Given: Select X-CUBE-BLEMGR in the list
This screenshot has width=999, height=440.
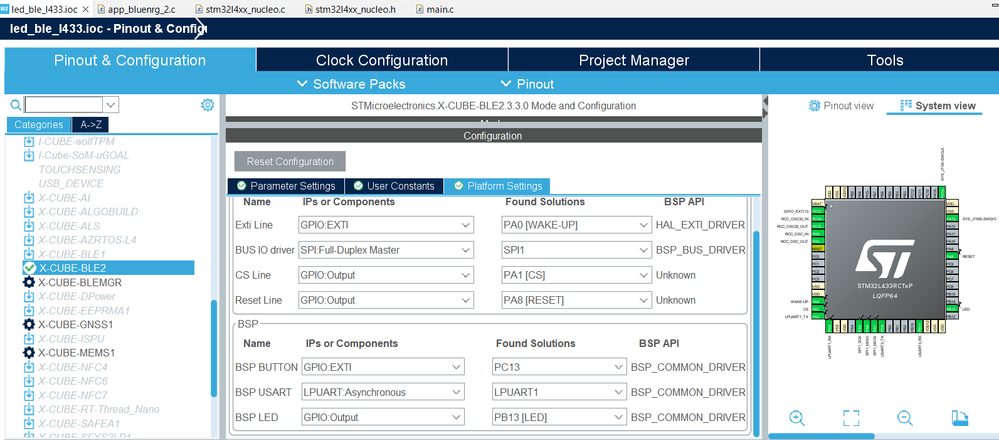Looking at the screenshot, I should (x=80, y=282).
